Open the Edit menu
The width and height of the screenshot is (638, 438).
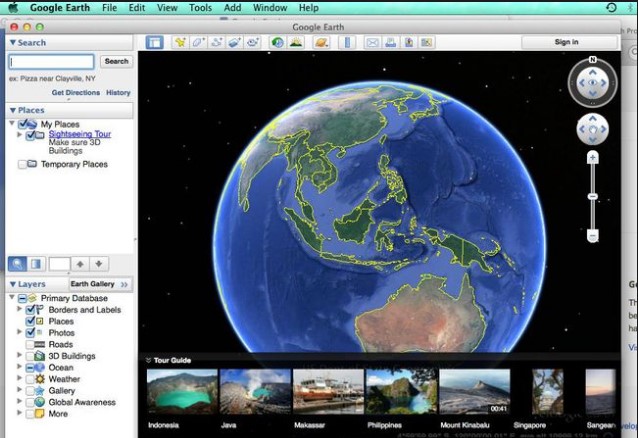[137, 8]
